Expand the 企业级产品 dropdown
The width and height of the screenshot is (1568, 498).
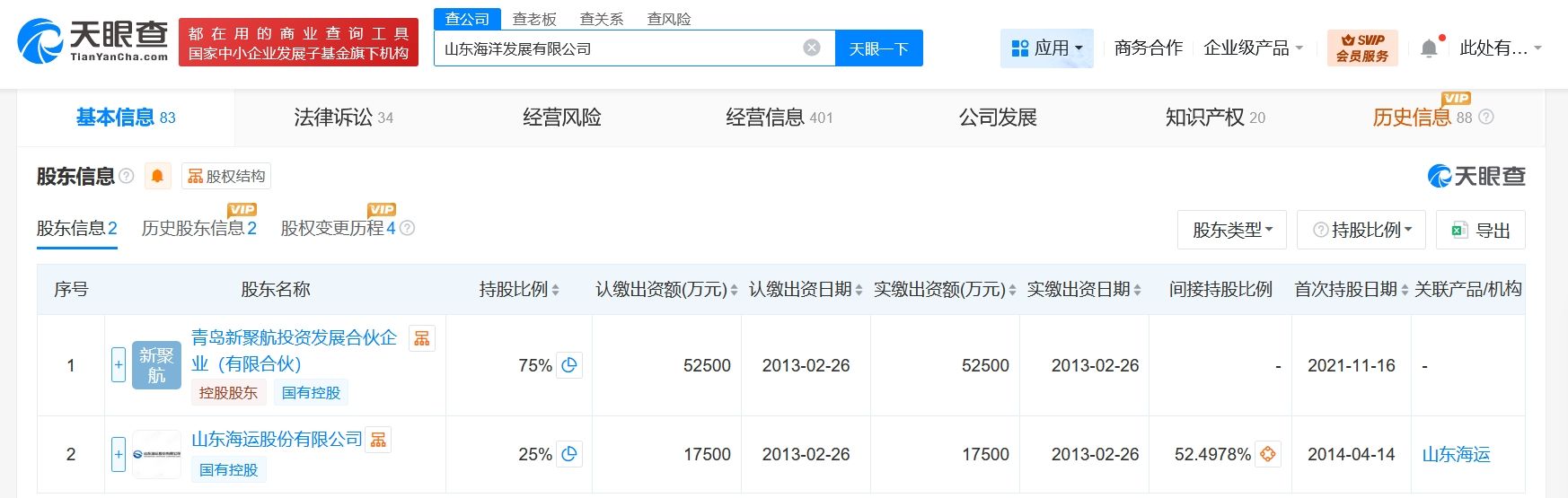point(1253,48)
